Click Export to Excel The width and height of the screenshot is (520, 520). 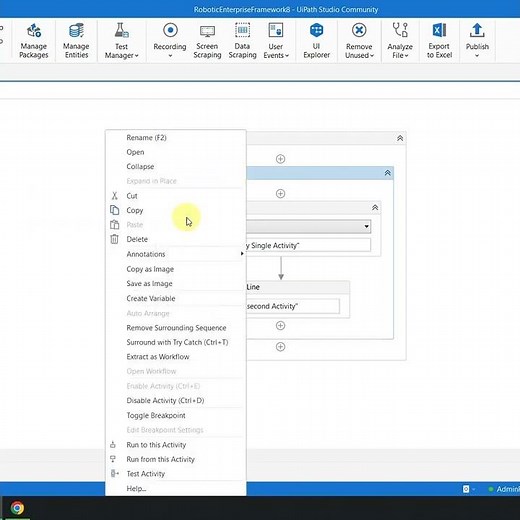(439, 41)
